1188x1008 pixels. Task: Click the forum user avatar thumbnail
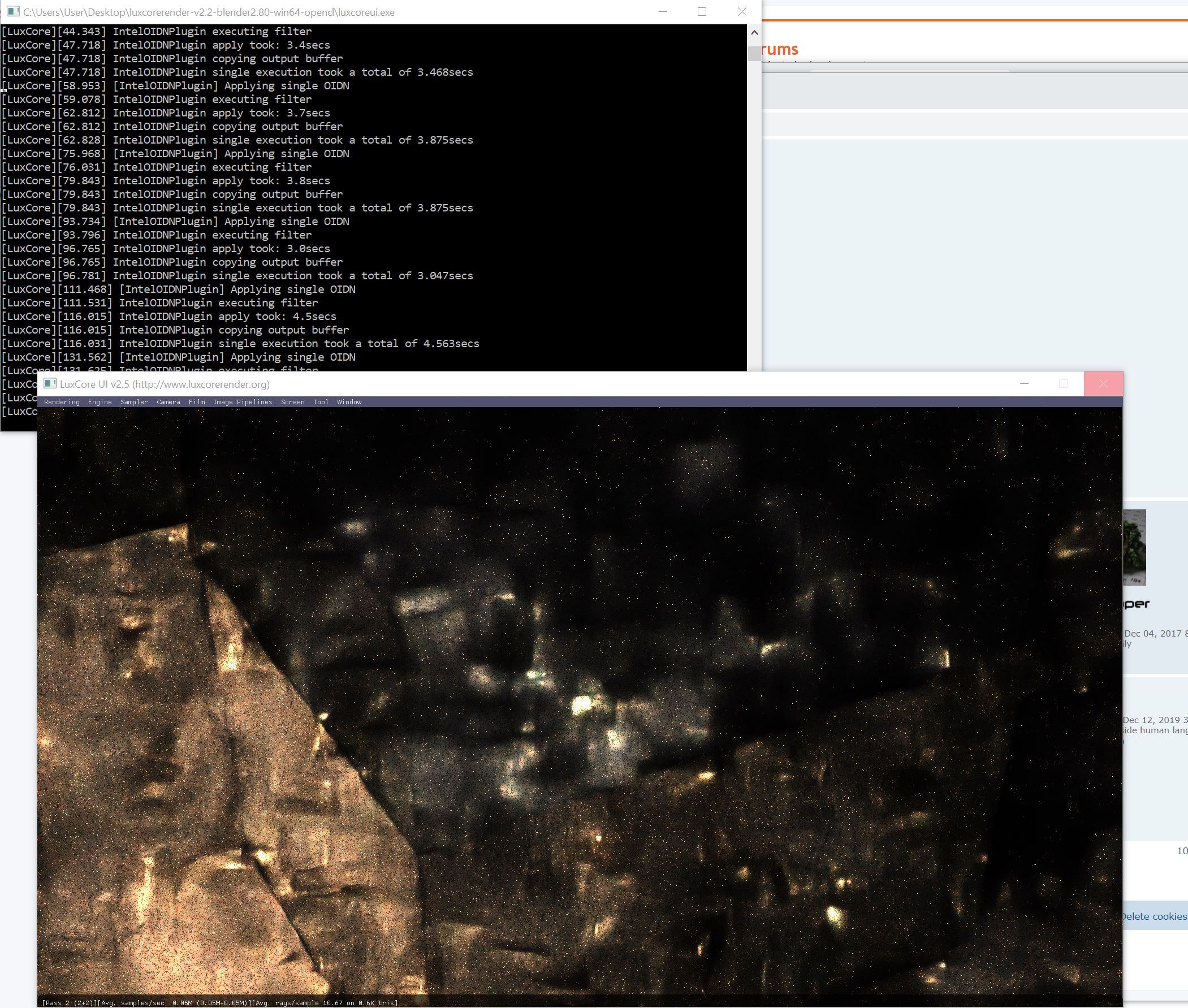pos(1134,547)
